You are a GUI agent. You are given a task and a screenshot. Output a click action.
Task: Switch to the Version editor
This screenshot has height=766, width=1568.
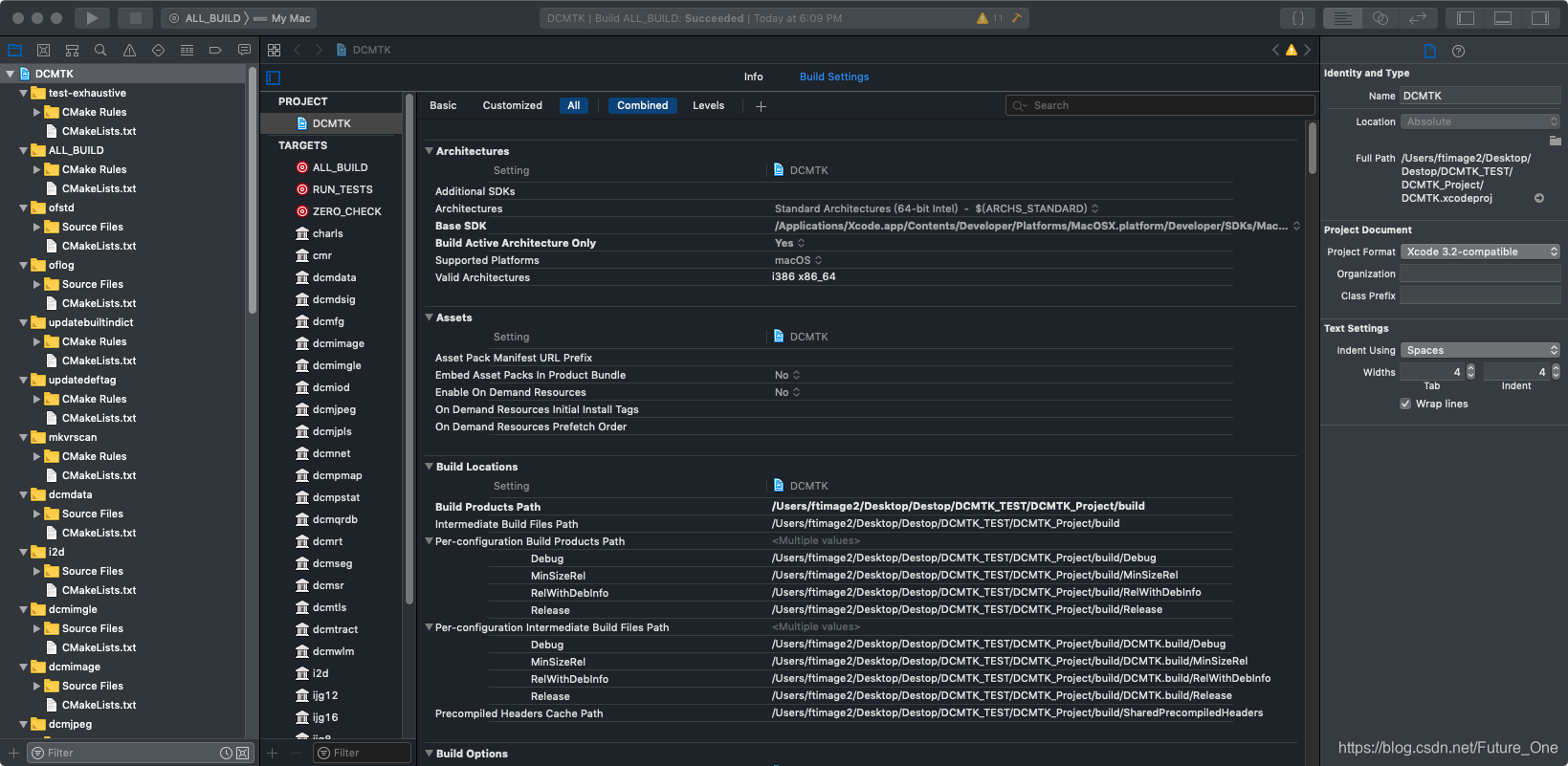(1418, 18)
